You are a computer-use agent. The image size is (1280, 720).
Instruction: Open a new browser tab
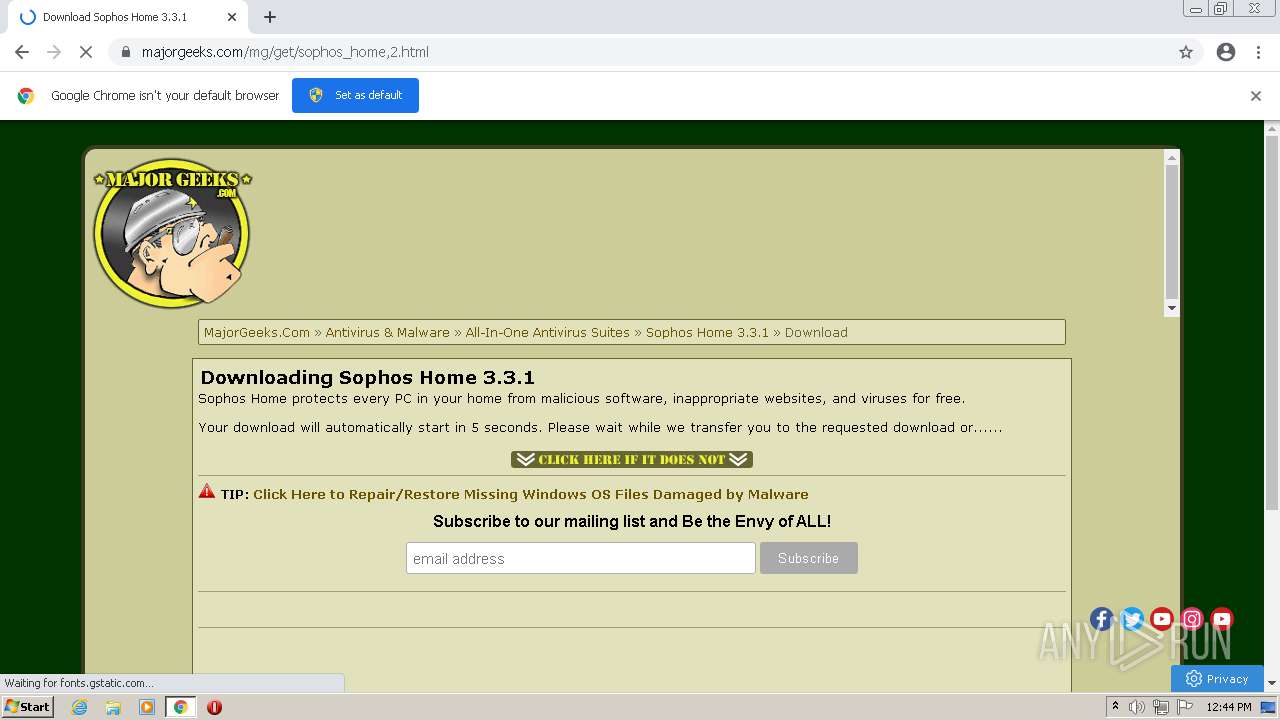270,17
